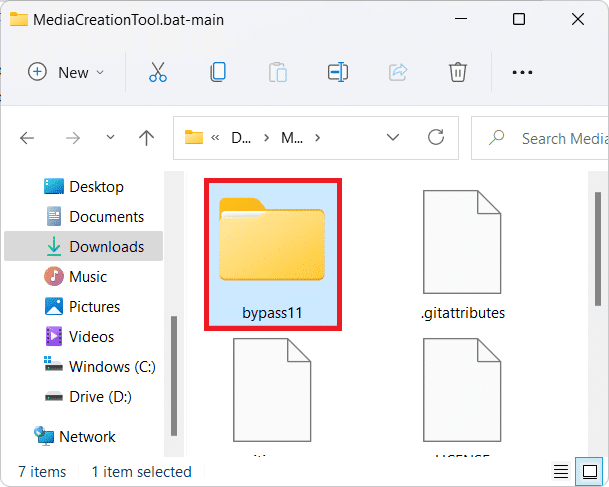Viewport: 609px width, 487px height.
Task: Select Network in the navigation pane
Action: click(75, 437)
